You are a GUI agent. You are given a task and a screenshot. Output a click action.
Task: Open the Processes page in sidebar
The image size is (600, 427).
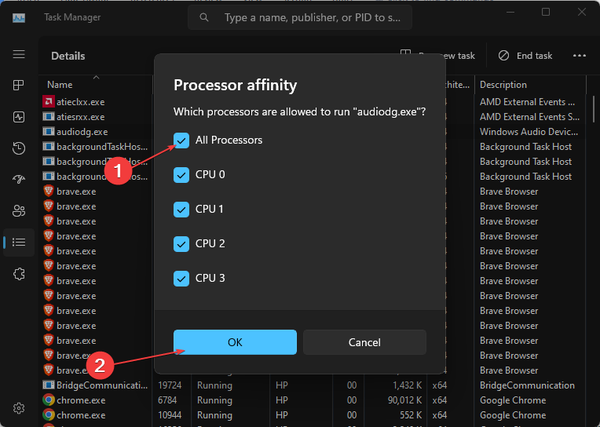click(x=19, y=86)
